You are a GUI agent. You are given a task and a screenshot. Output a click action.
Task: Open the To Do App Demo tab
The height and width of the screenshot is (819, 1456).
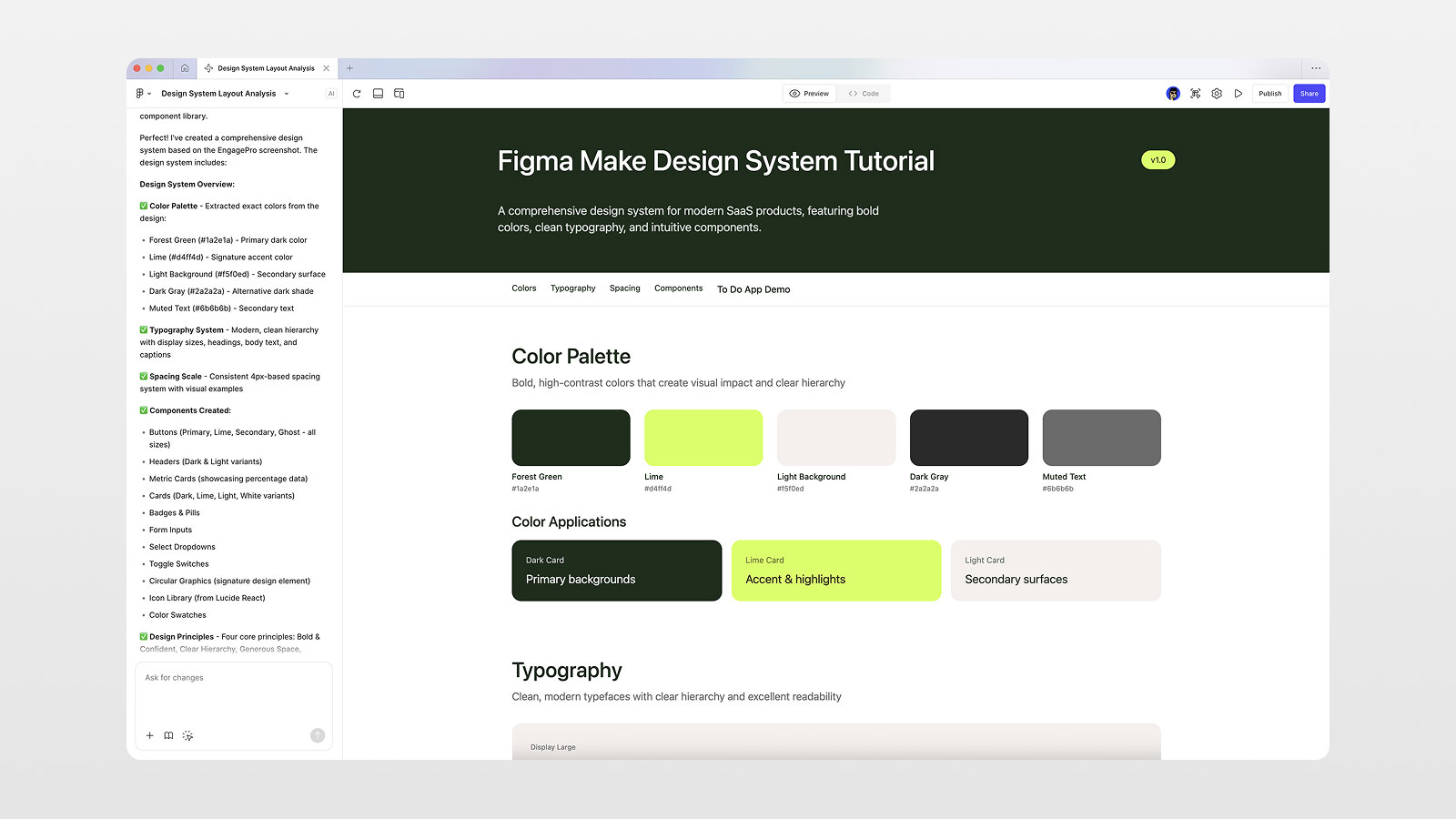753,289
